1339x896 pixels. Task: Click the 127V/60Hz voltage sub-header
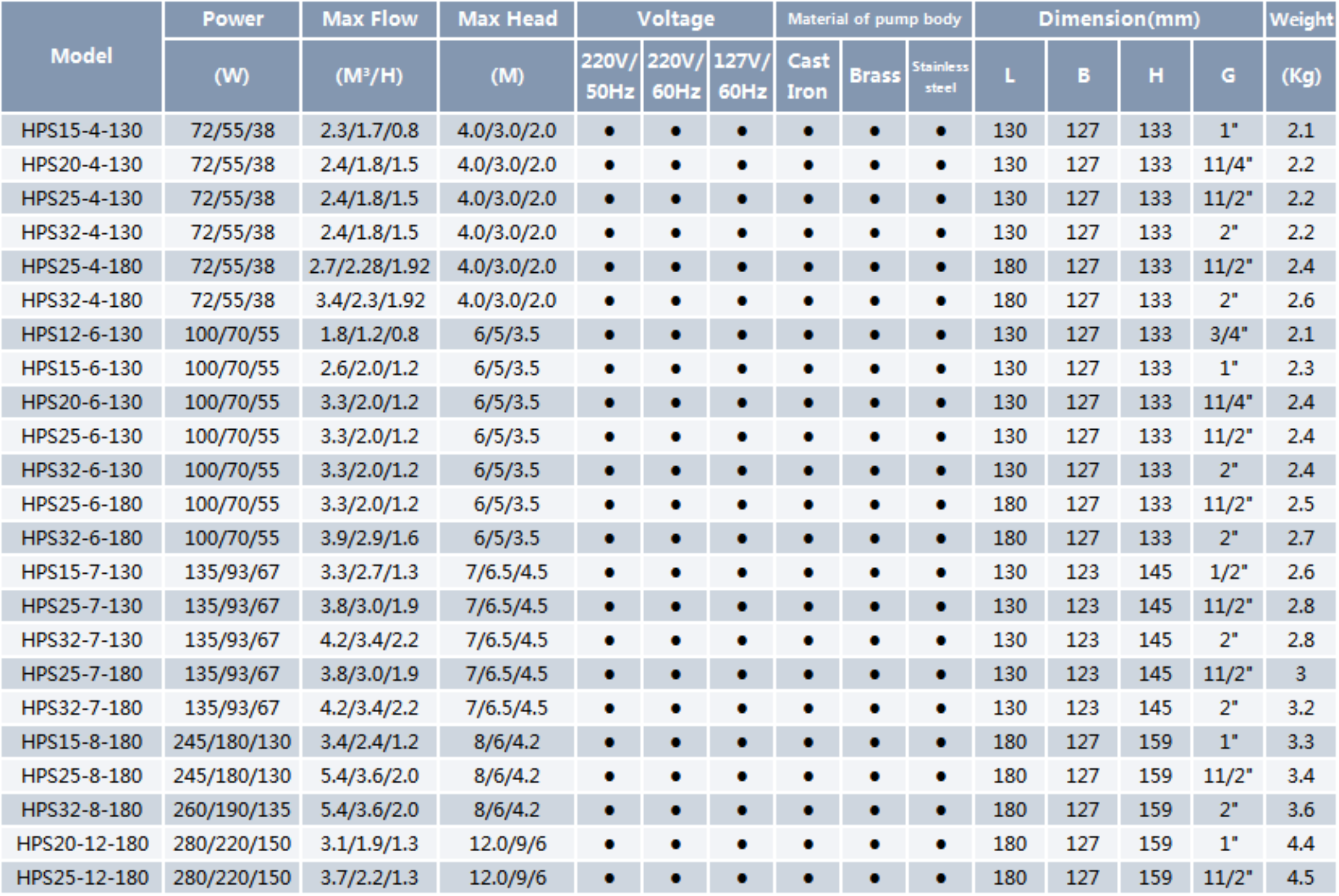742,76
